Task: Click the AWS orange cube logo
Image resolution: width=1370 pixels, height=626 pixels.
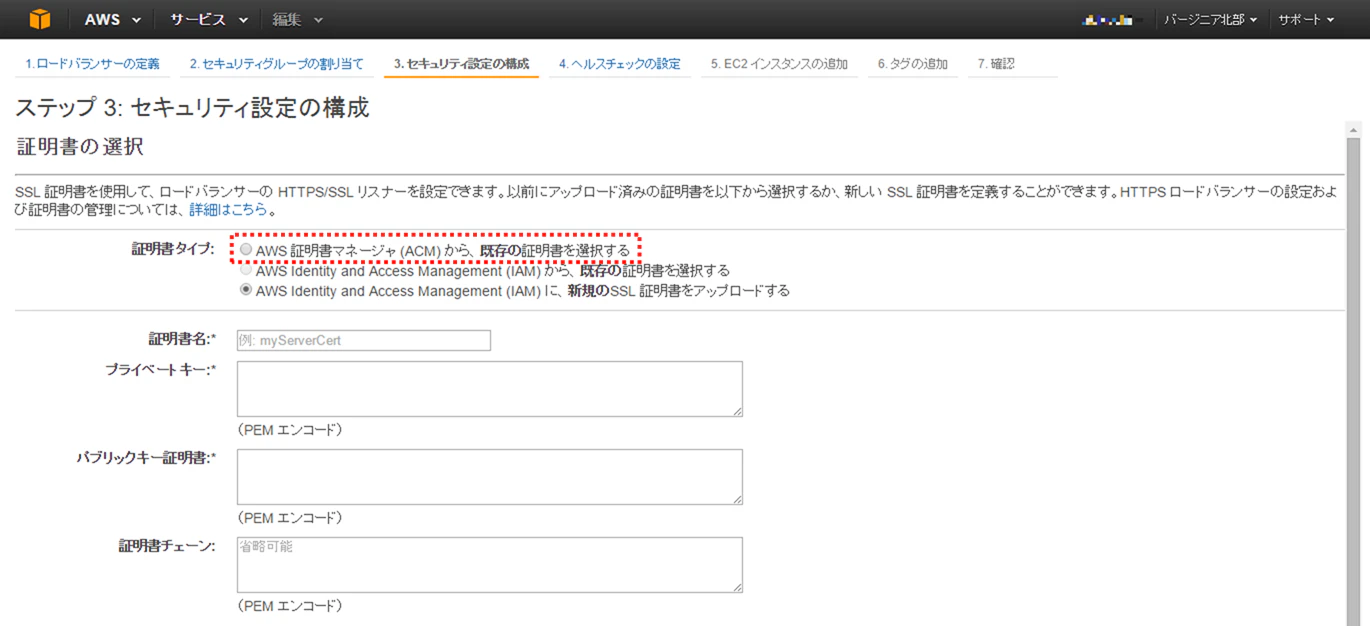Action: point(39,19)
